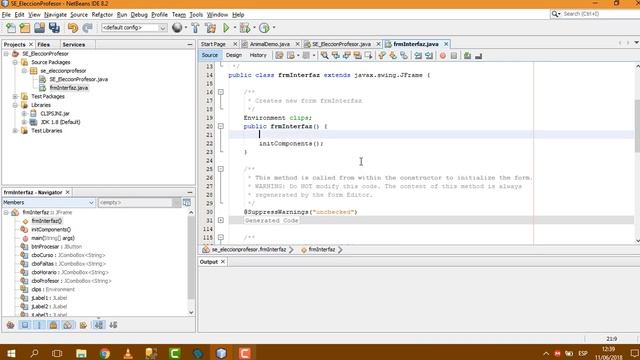Click the Shift Line Left editor icon

pyautogui.click(x=418, y=56)
